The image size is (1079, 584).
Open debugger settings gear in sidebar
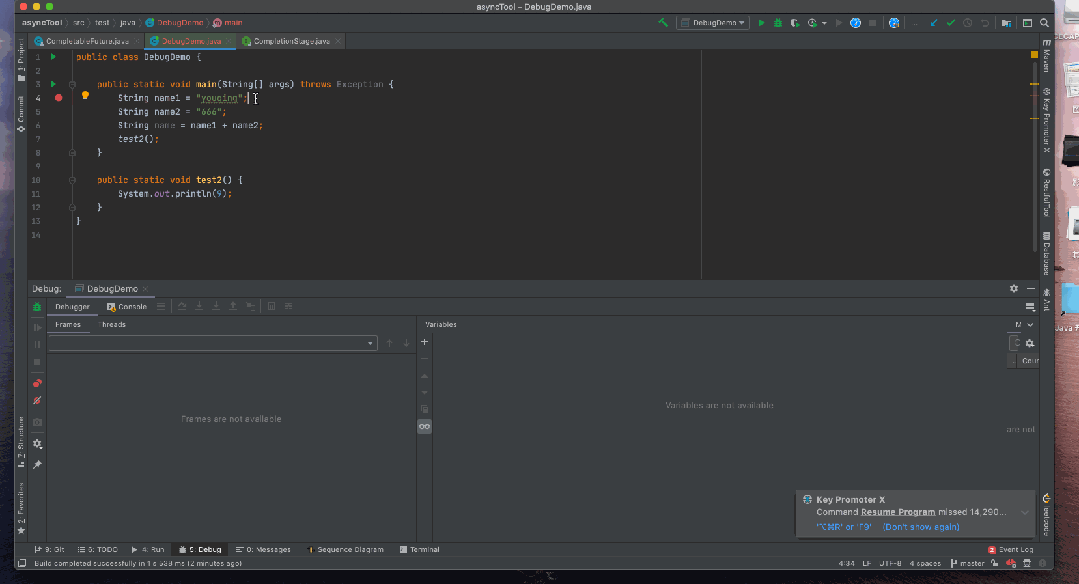pos(37,444)
